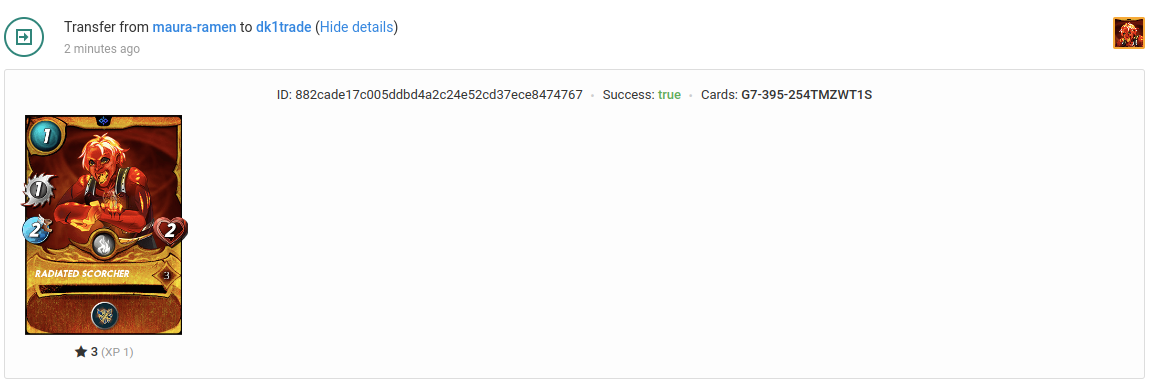1149x382 pixels.
Task: Open the maura-ramen account link
Action: pos(194,27)
